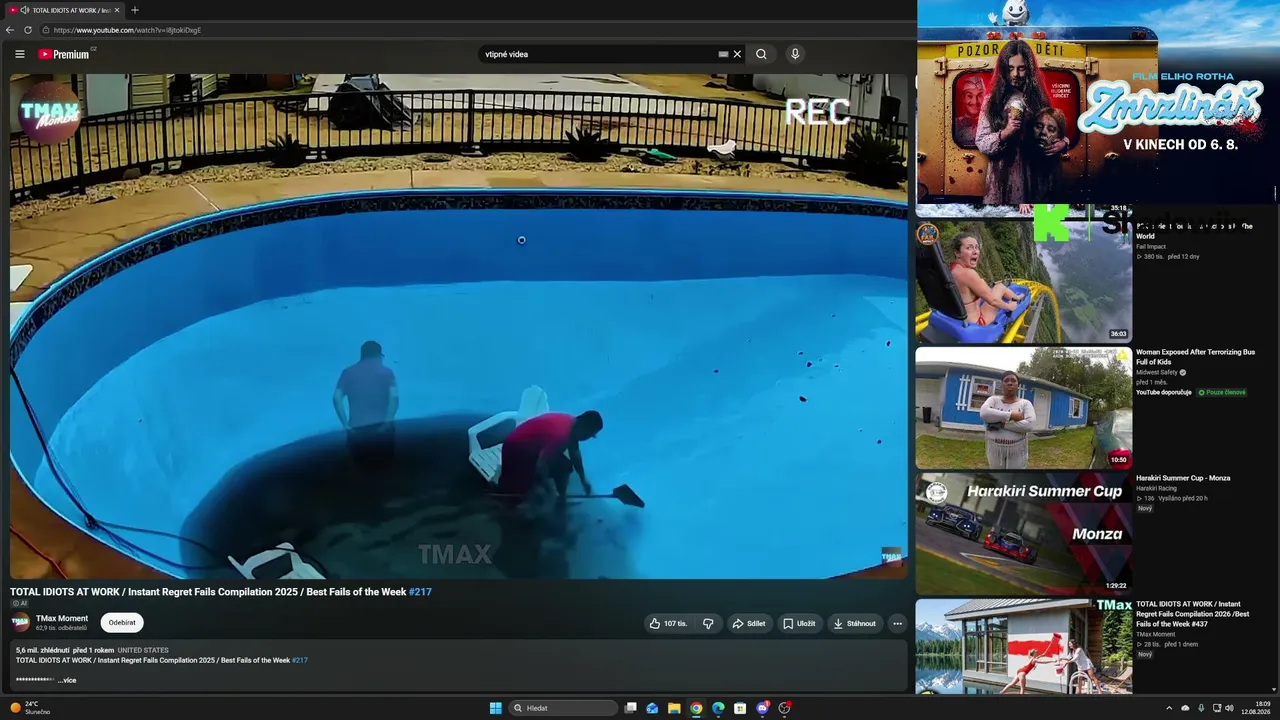The height and width of the screenshot is (720, 1280).
Task: Like the video (107 tis.)
Action: click(x=668, y=624)
